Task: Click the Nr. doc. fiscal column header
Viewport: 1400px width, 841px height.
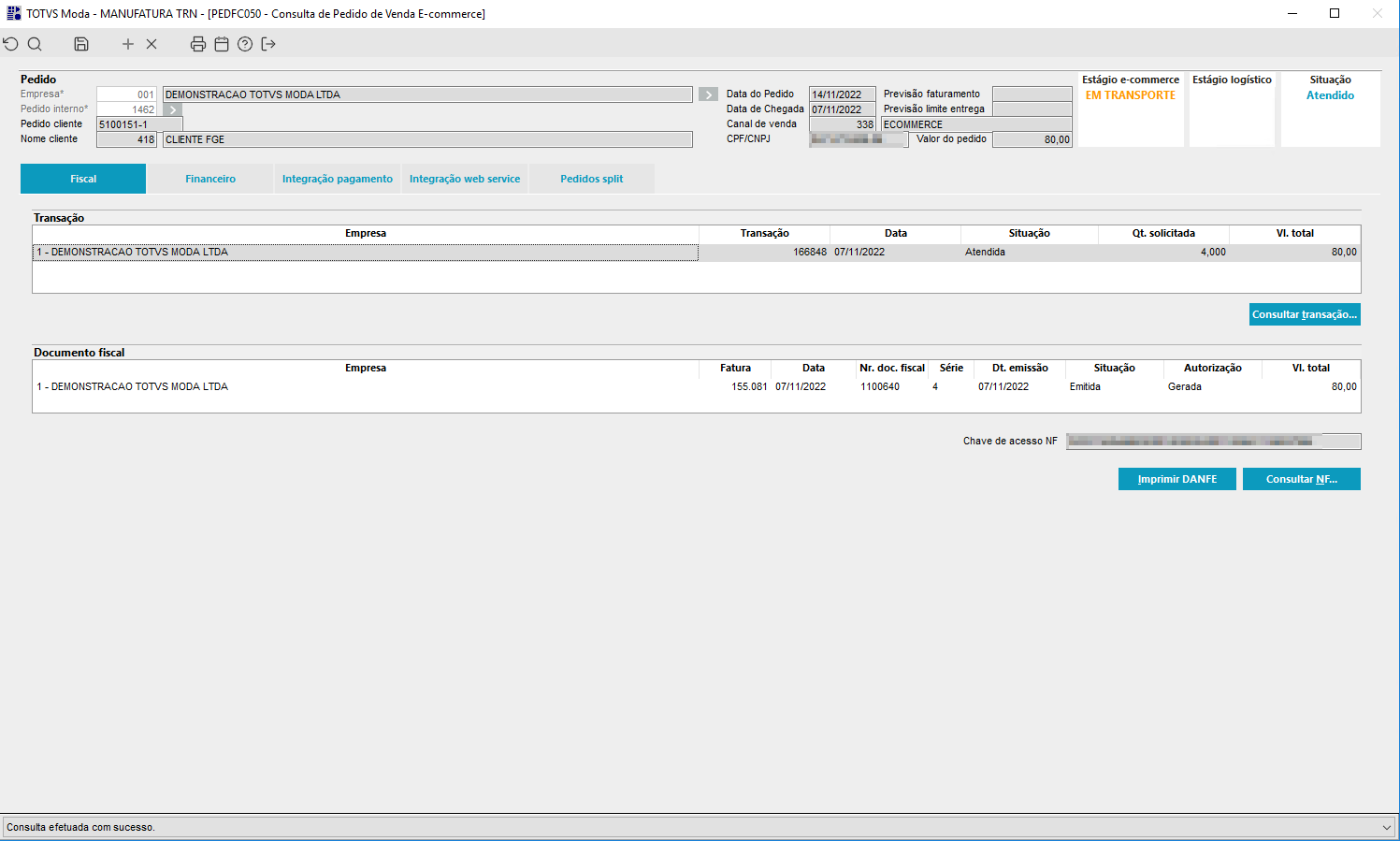Action: tap(892, 369)
